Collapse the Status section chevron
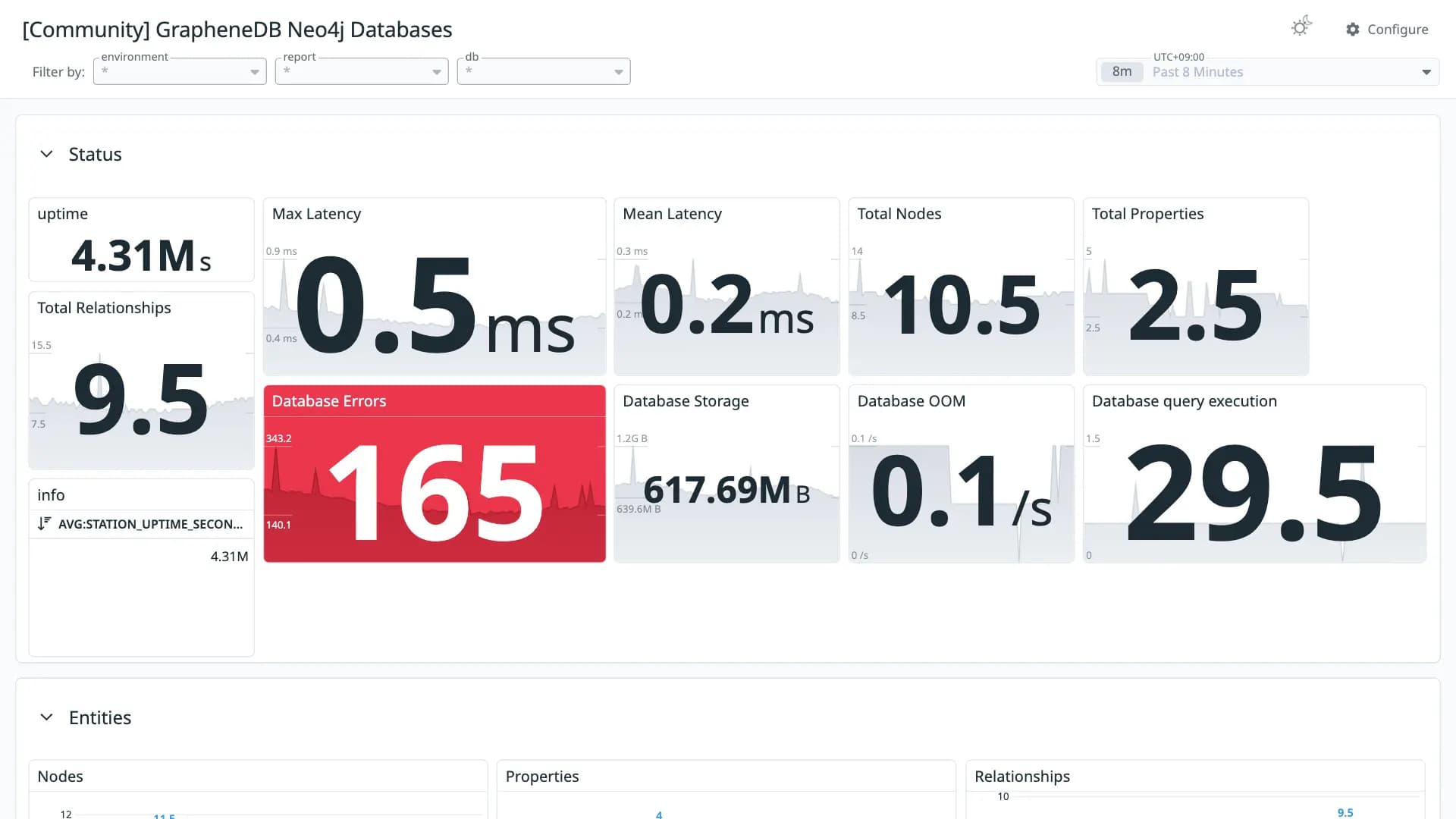Image resolution: width=1456 pixels, height=819 pixels. click(x=46, y=154)
